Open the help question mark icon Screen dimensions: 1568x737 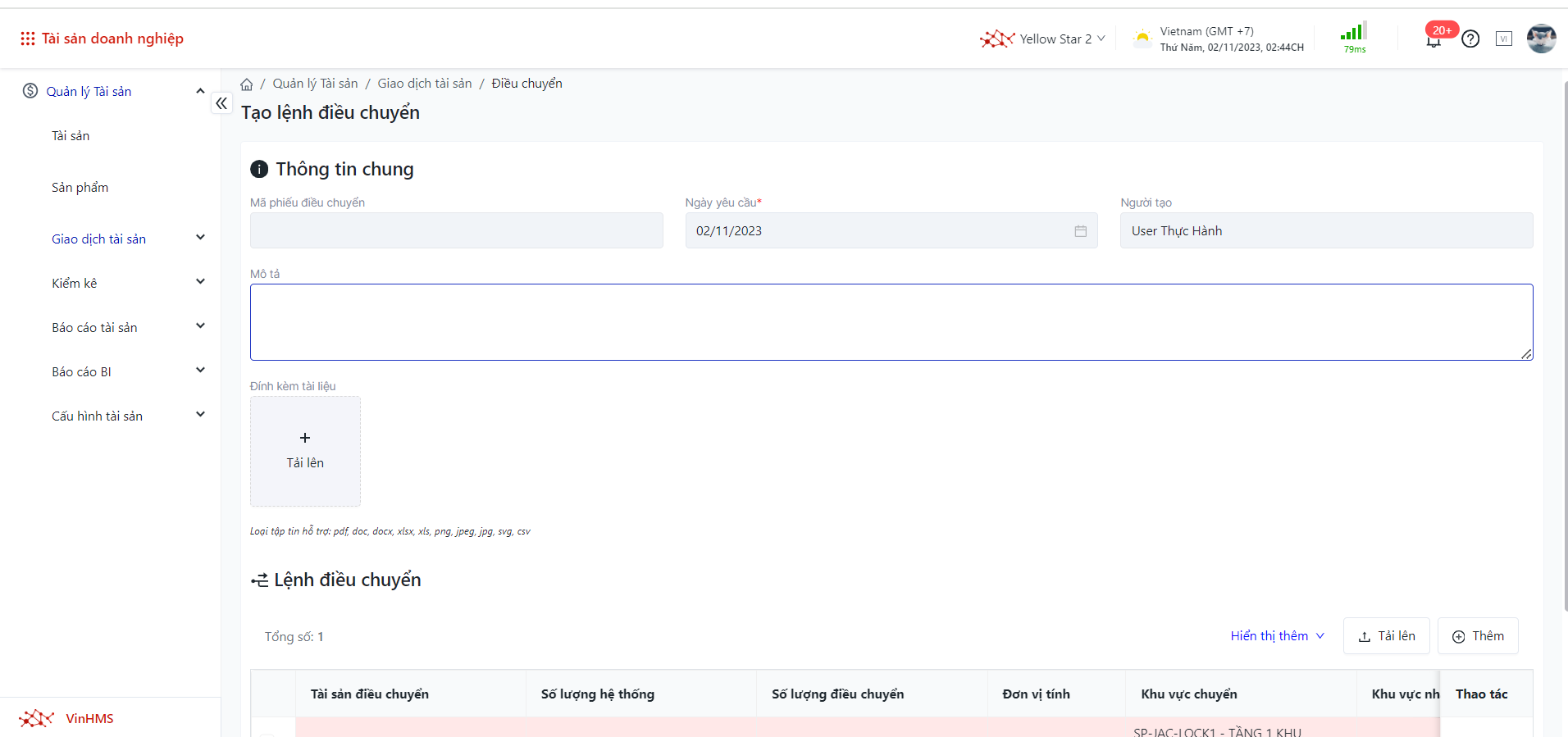click(1470, 39)
